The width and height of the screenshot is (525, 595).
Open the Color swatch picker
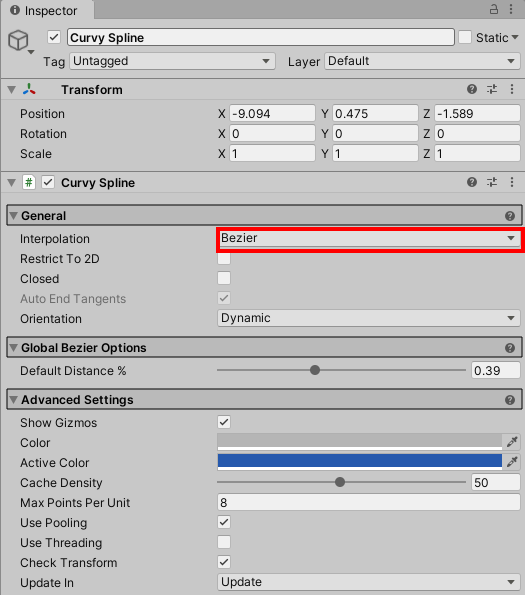click(x=360, y=442)
